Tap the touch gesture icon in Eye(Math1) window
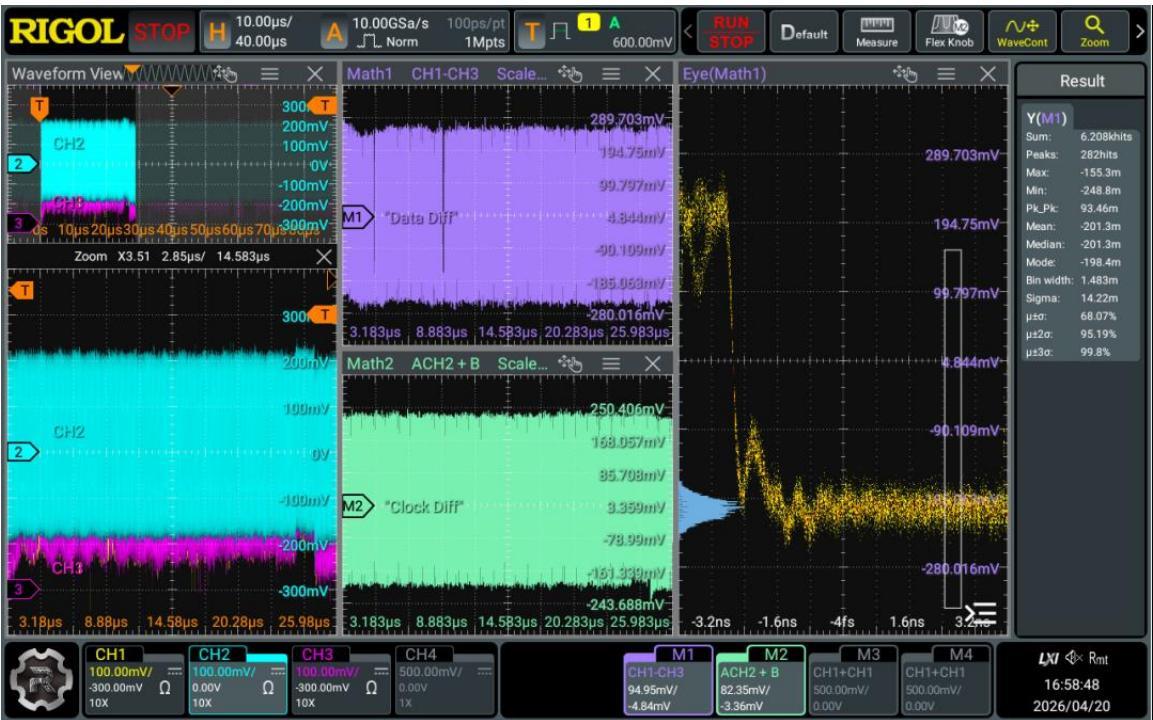1153x720 pixels. point(905,74)
